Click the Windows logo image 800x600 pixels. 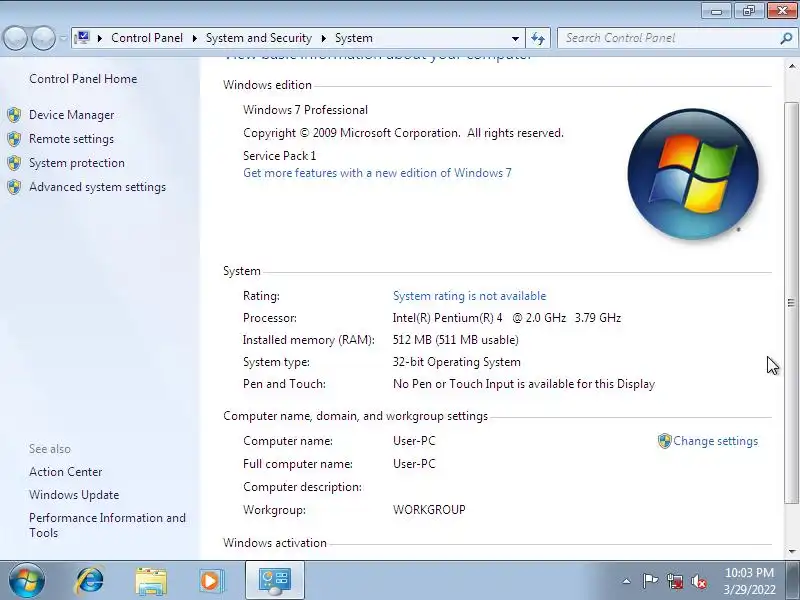coord(693,174)
